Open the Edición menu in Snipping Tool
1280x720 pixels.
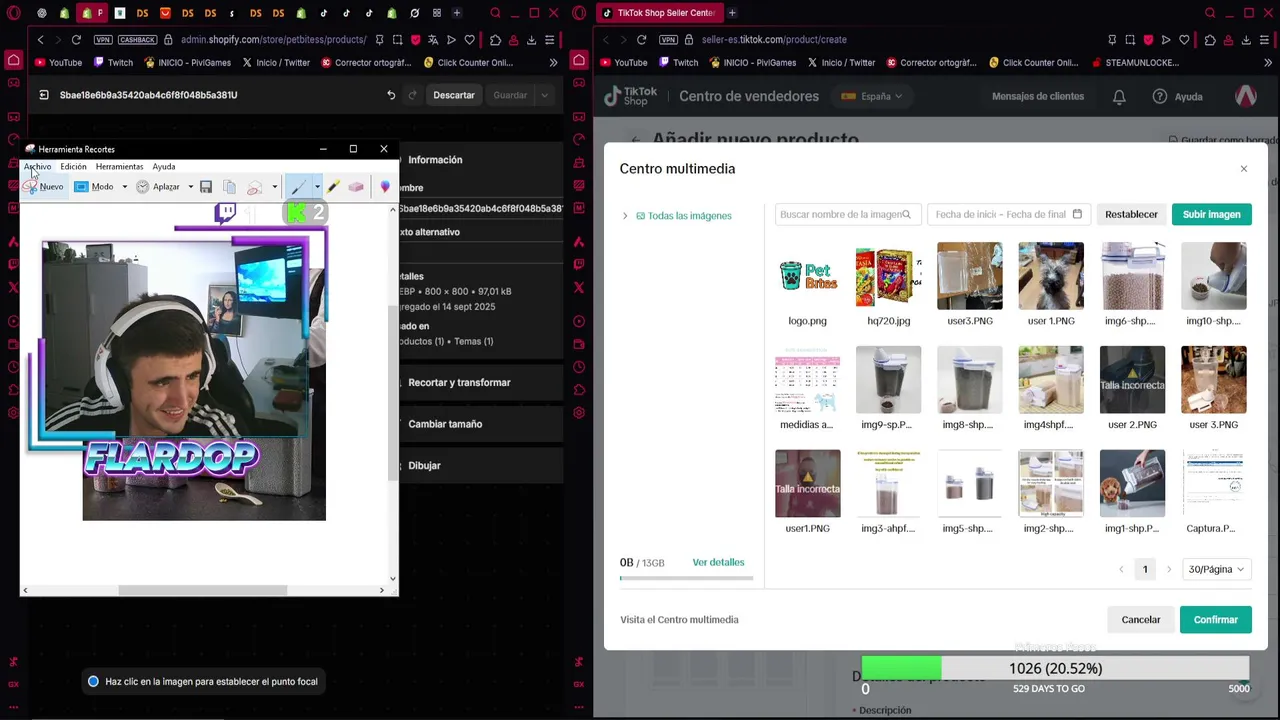(x=73, y=167)
